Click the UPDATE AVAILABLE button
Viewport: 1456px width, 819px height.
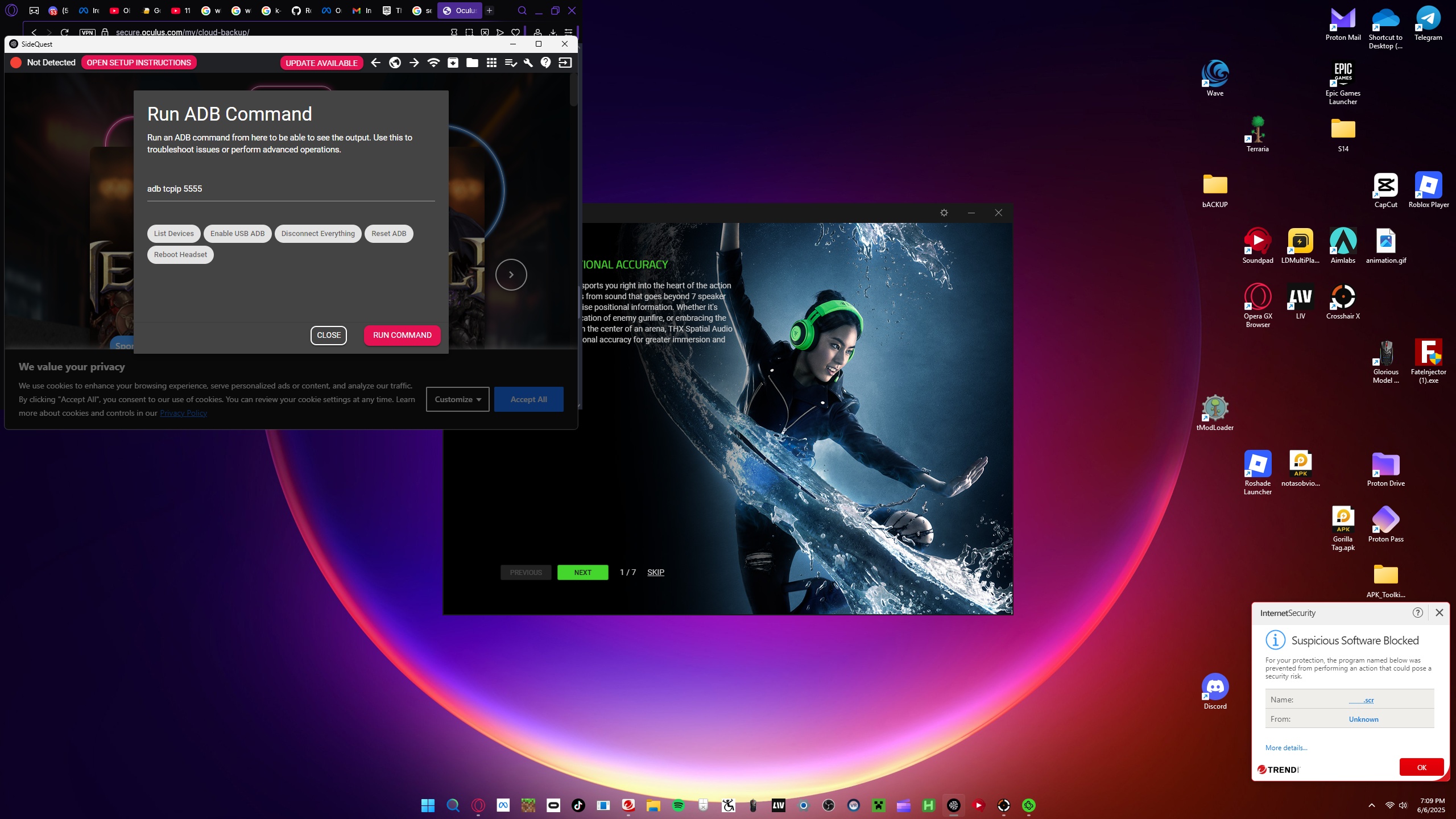(x=321, y=63)
